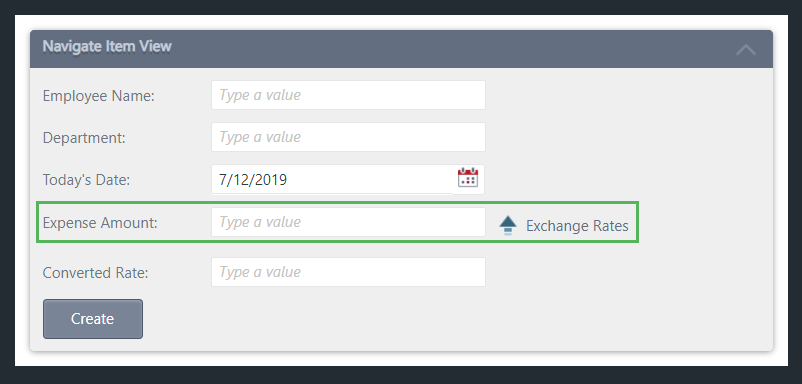
Task: Focus the Converted Rate input field
Action: 348,272
